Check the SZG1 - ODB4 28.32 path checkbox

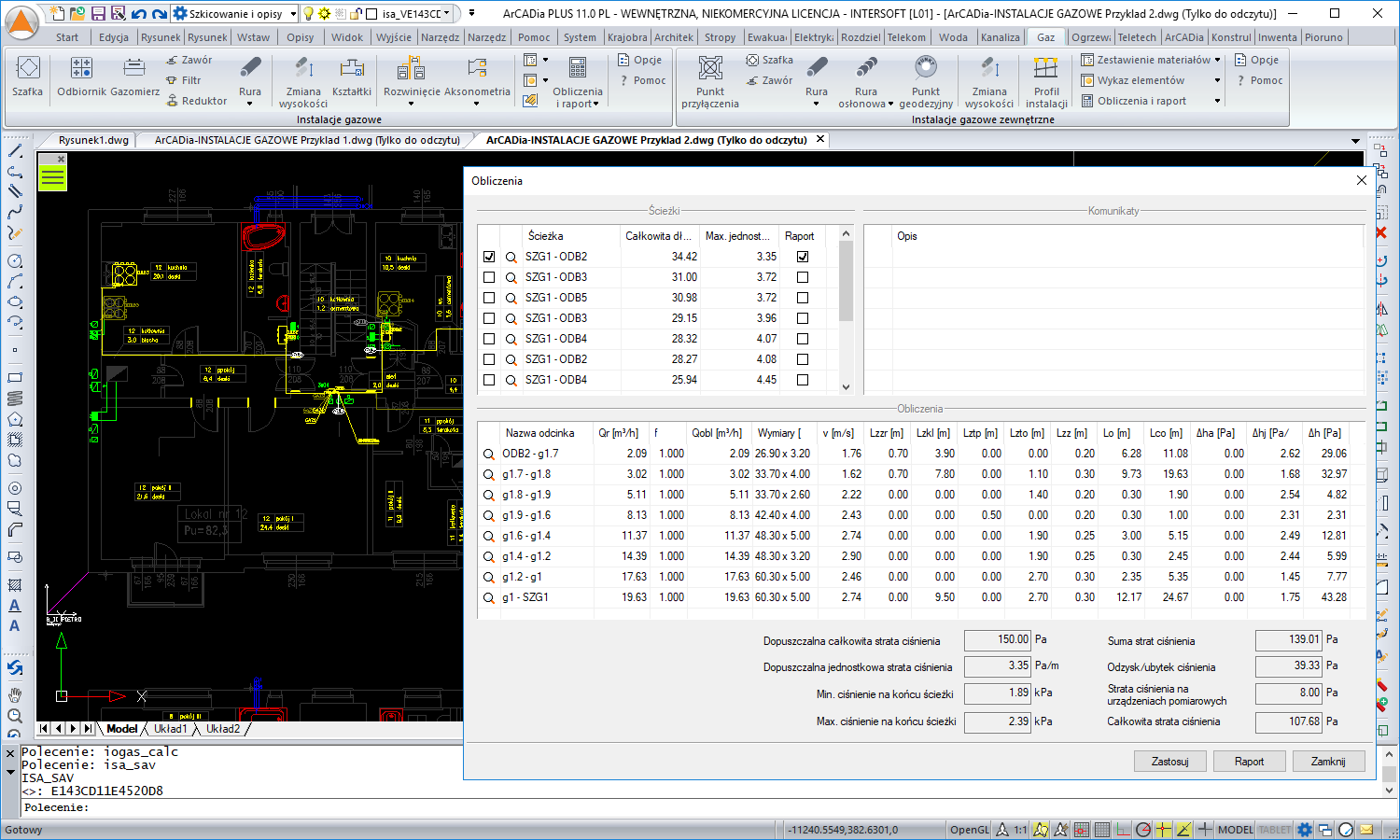489,339
